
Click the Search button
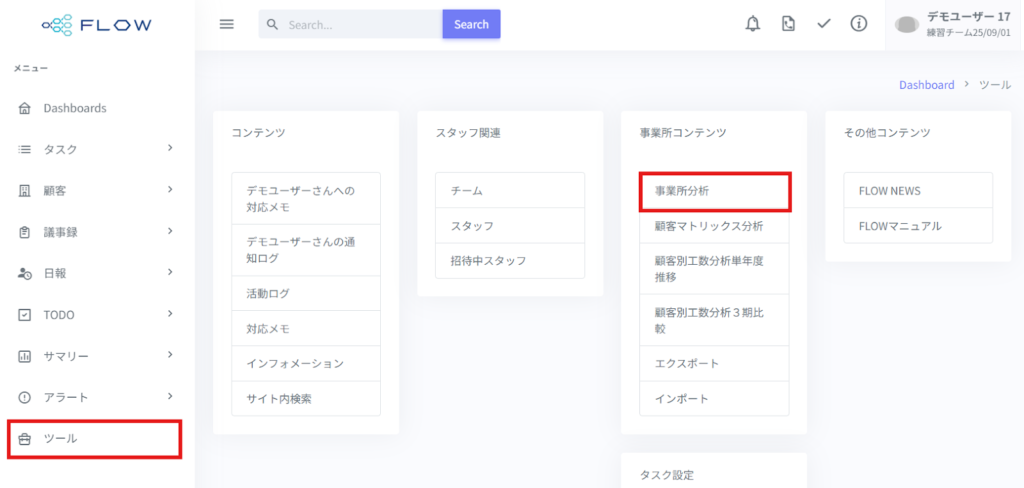pyautogui.click(x=471, y=24)
